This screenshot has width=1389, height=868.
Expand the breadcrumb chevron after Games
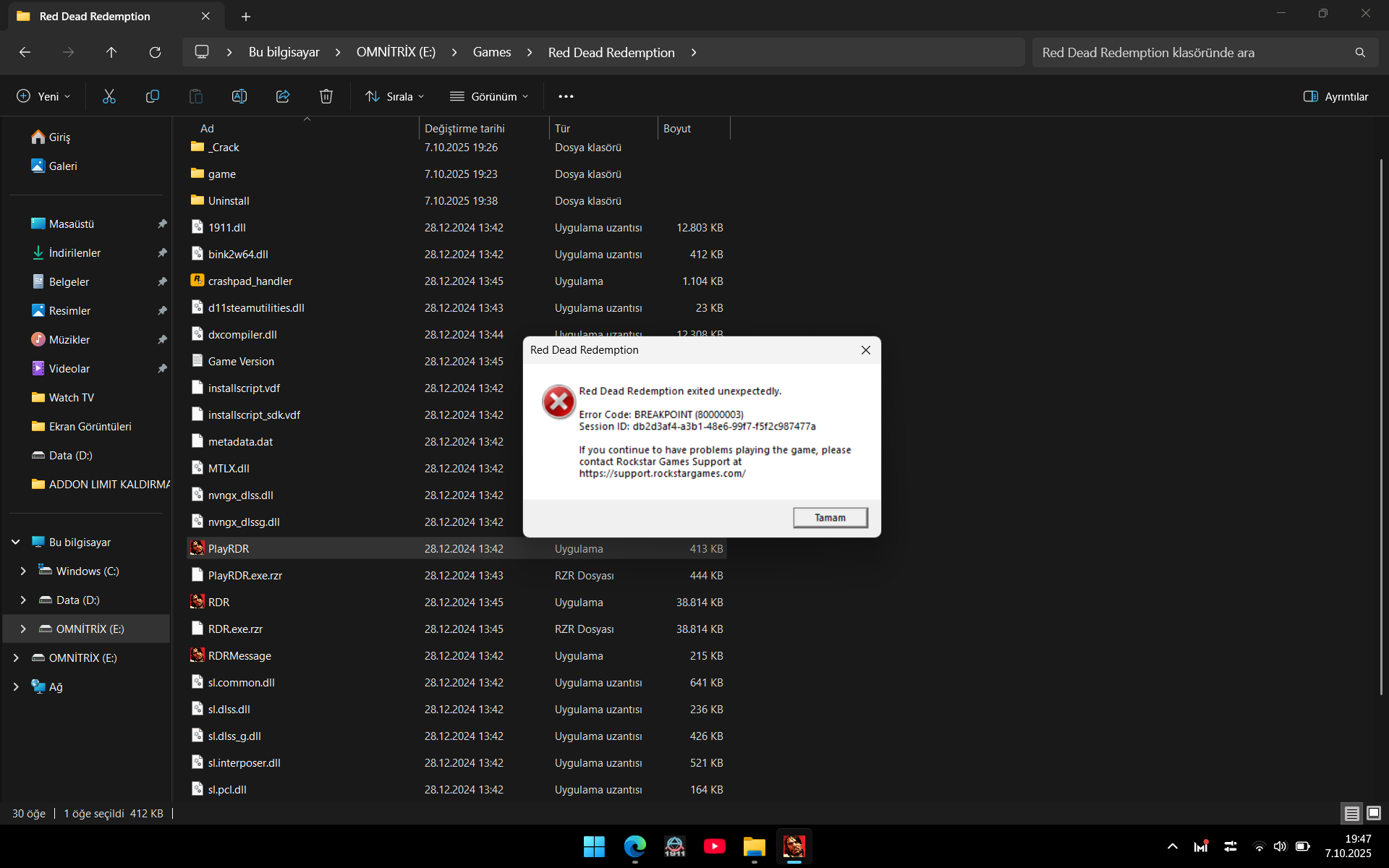530,52
